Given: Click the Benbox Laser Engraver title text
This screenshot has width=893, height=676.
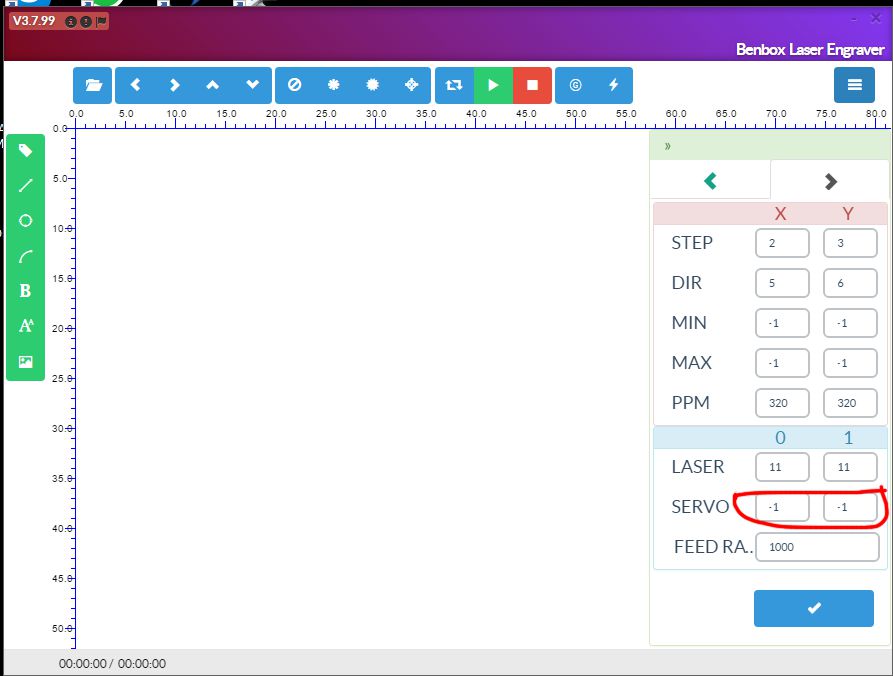Looking at the screenshot, I should click(x=810, y=50).
